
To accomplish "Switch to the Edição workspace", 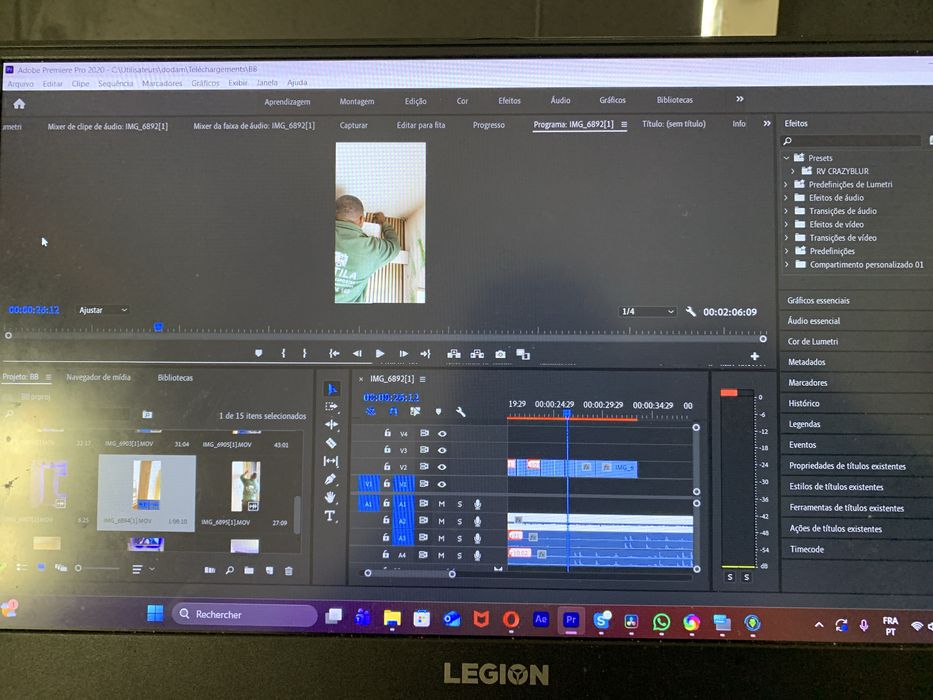I will coord(415,101).
